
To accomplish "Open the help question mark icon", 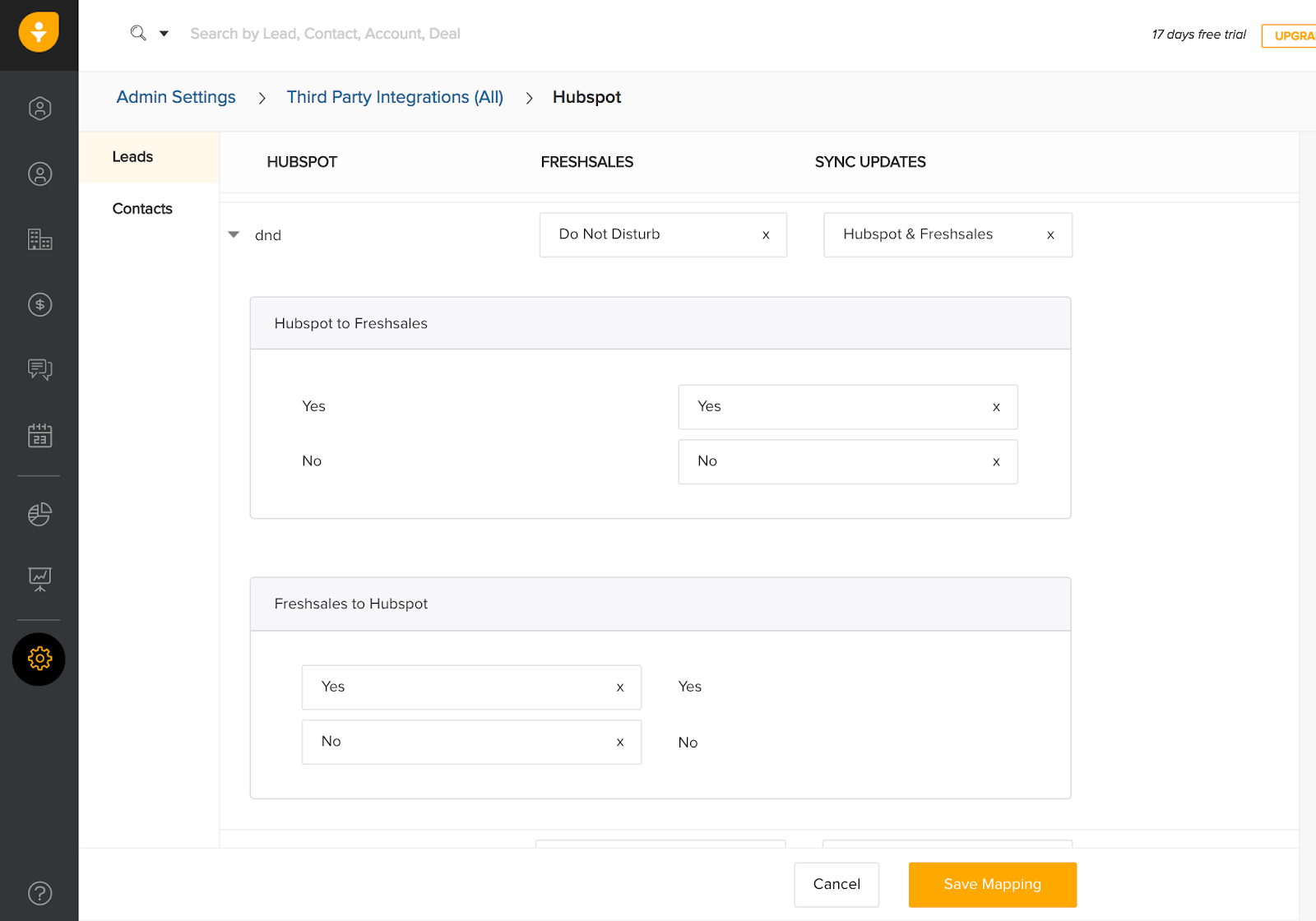I will tap(39, 893).
